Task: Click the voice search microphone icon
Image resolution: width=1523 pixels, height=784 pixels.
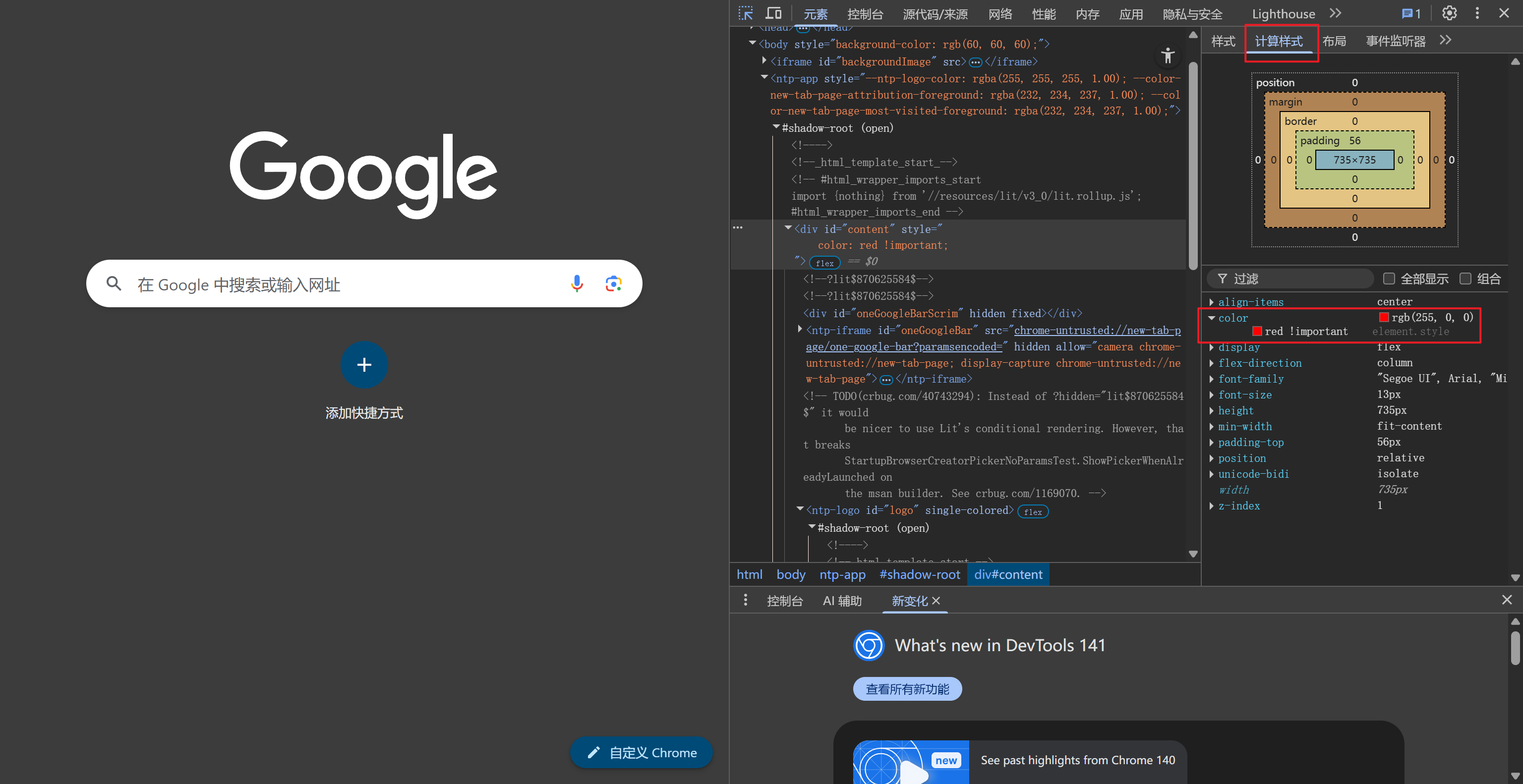Action: (577, 283)
